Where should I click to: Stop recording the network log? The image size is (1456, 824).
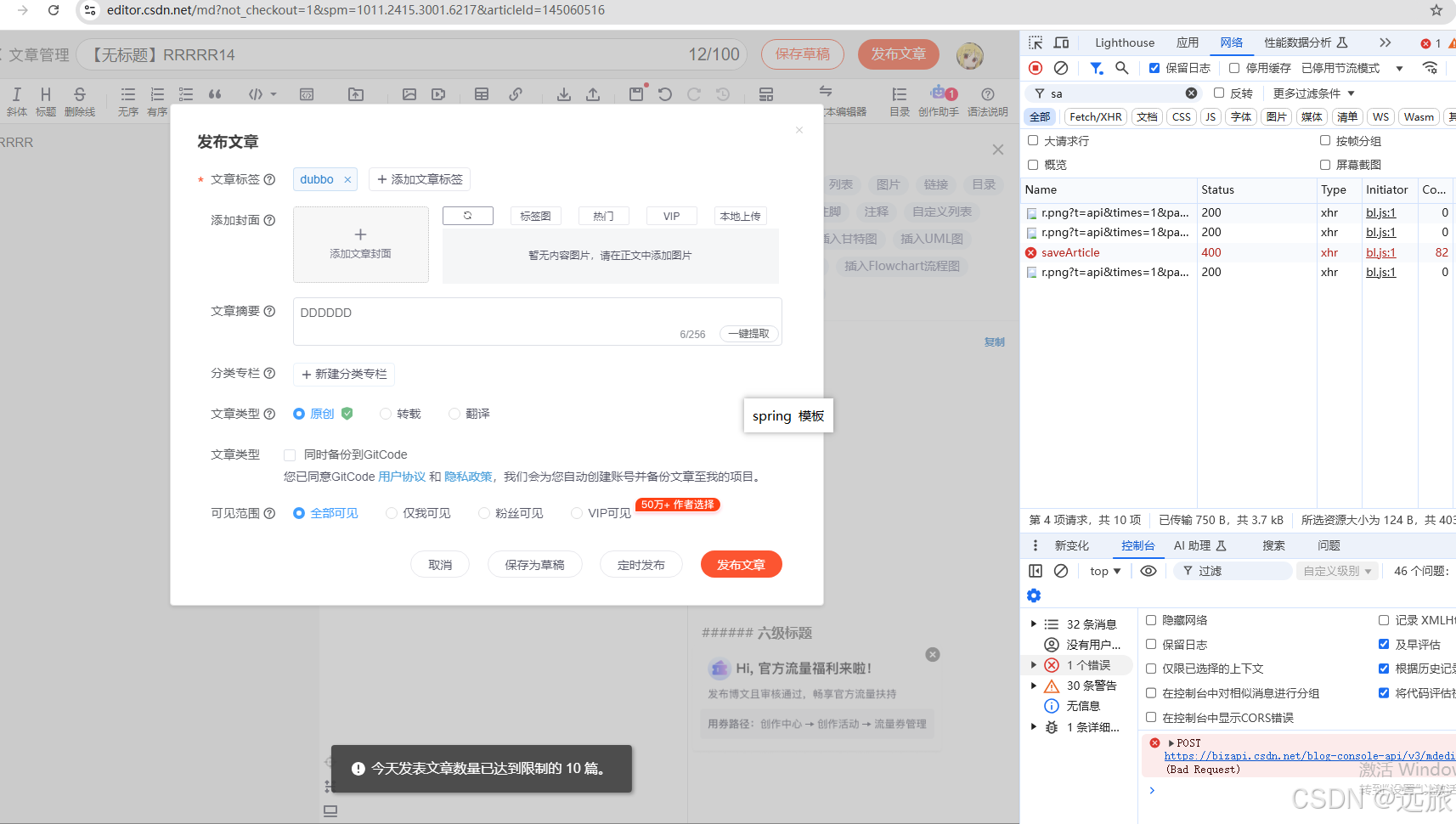pos(1036,68)
